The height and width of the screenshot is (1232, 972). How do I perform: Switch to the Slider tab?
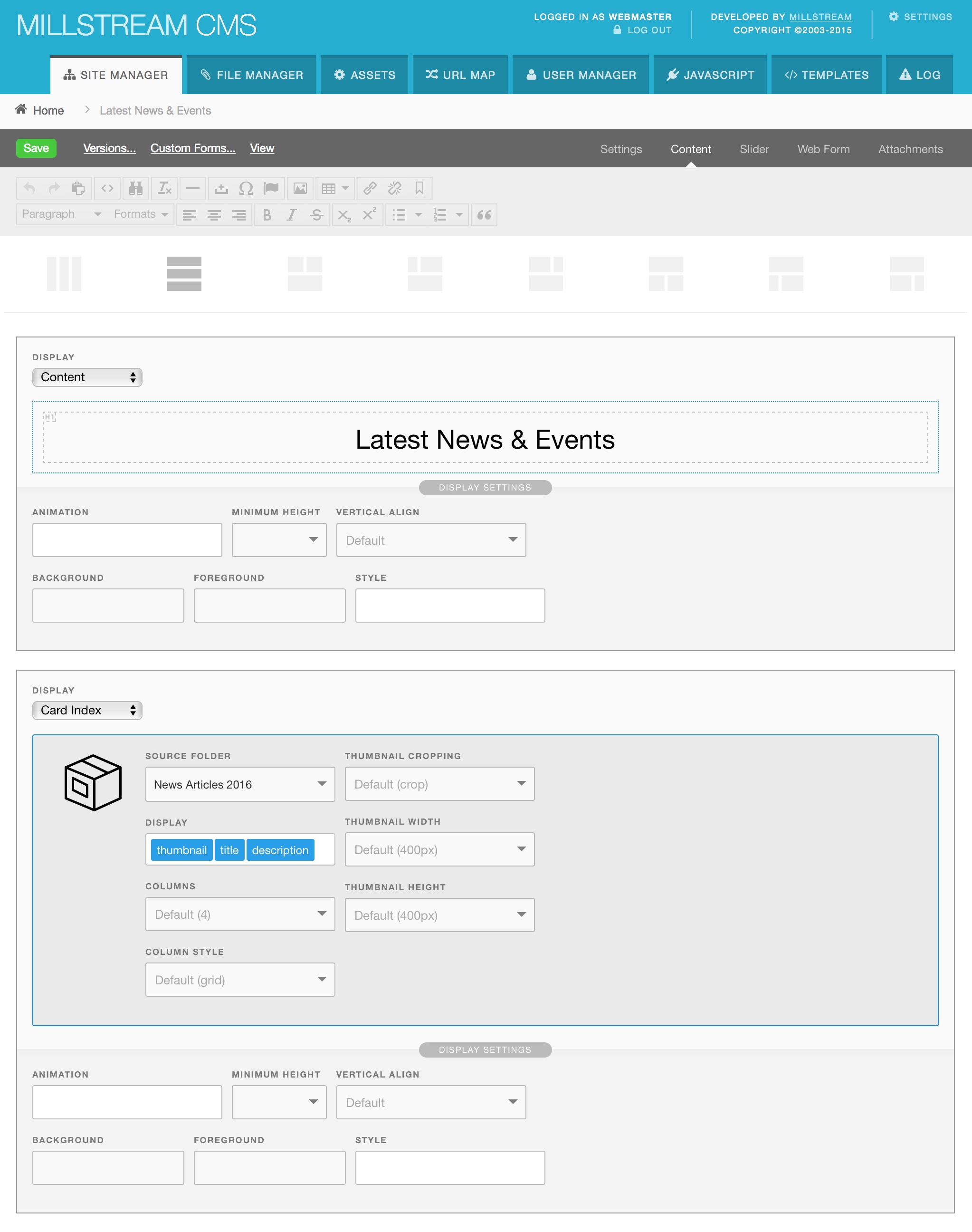(x=753, y=149)
